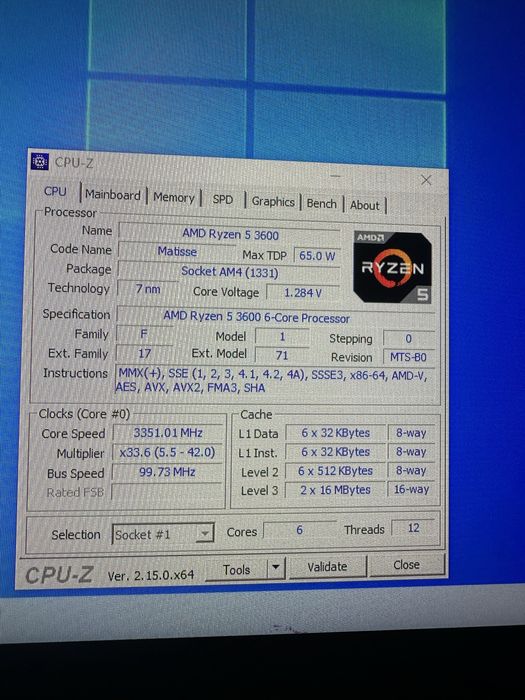
Task: Click the empty Rated FSB field
Action: tap(167, 492)
